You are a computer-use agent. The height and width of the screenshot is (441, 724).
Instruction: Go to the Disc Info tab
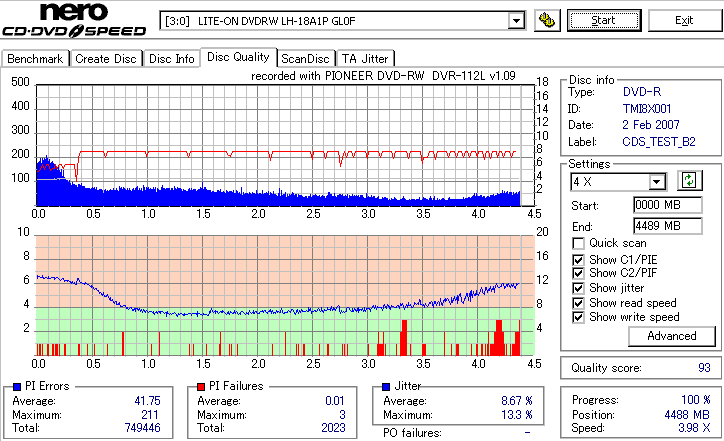(x=171, y=59)
